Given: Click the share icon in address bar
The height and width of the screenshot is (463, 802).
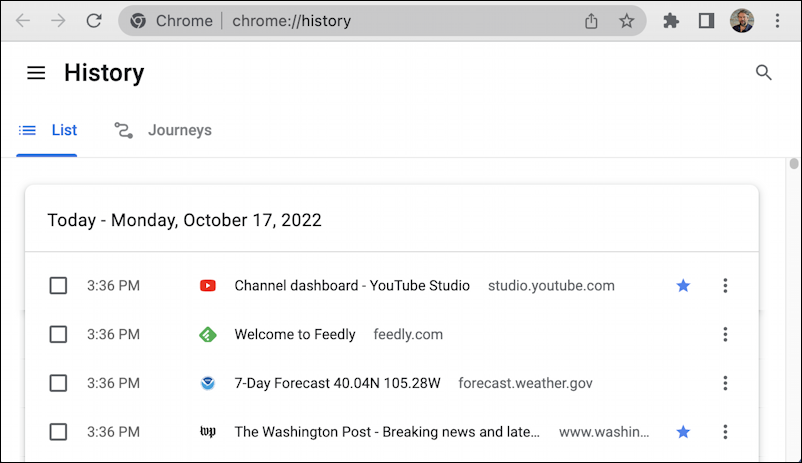Looking at the screenshot, I should [x=591, y=20].
